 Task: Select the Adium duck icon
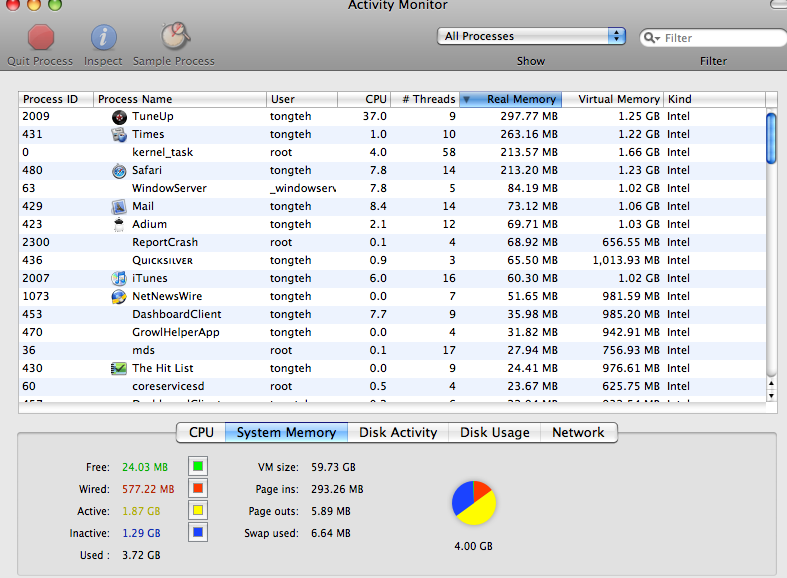click(x=119, y=225)
